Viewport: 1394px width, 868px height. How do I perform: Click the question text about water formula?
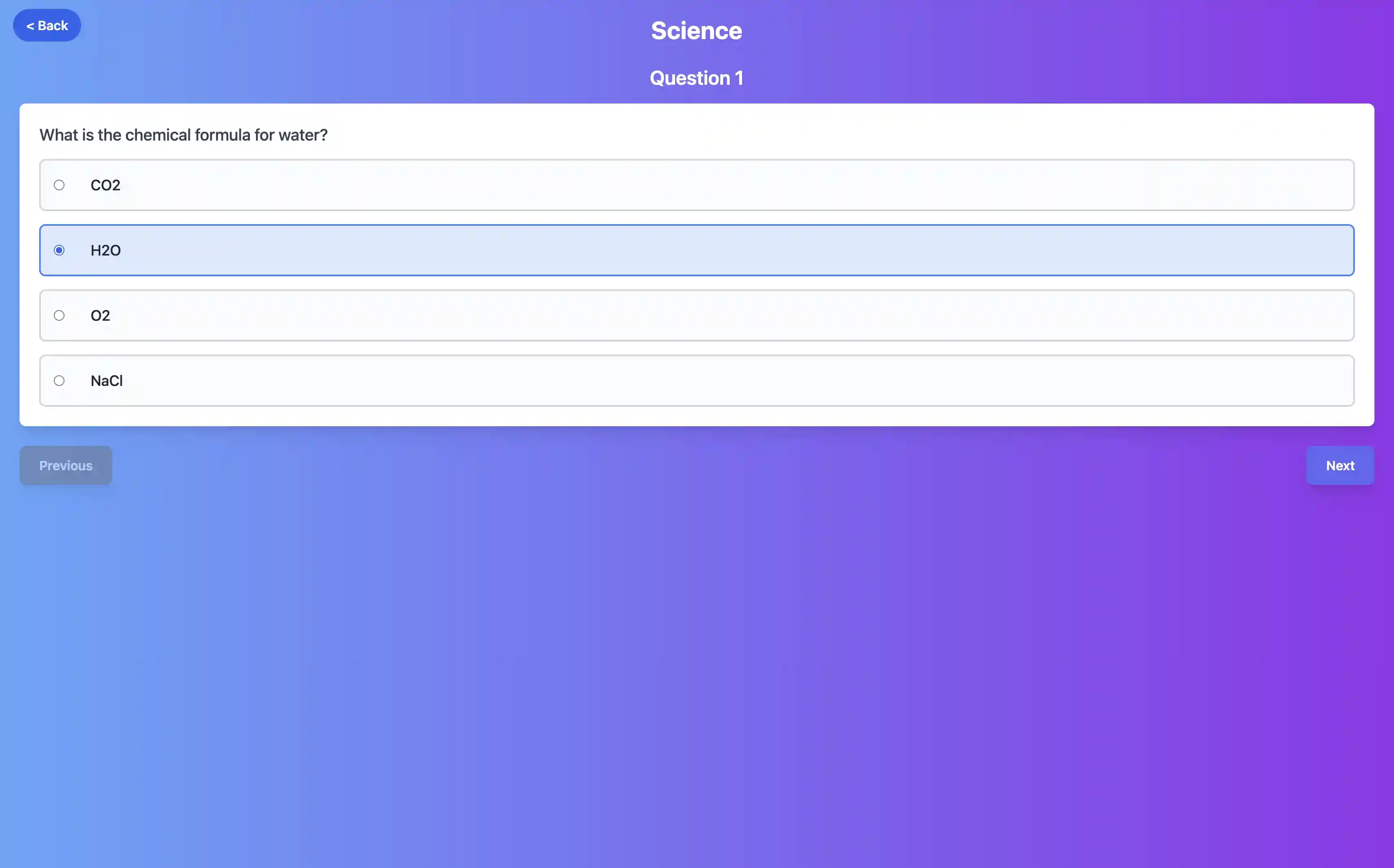tap(183, 134)
